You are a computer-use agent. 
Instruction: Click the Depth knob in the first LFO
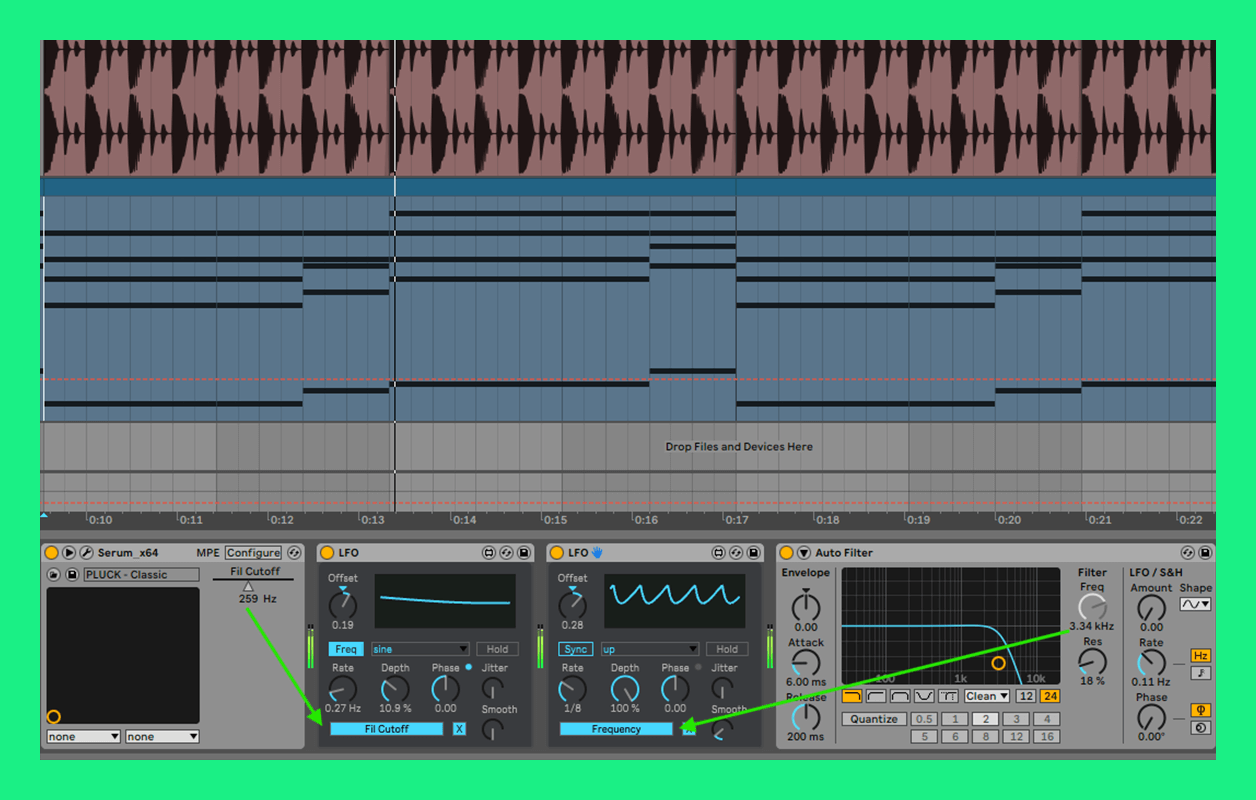(x=395, y=688)
